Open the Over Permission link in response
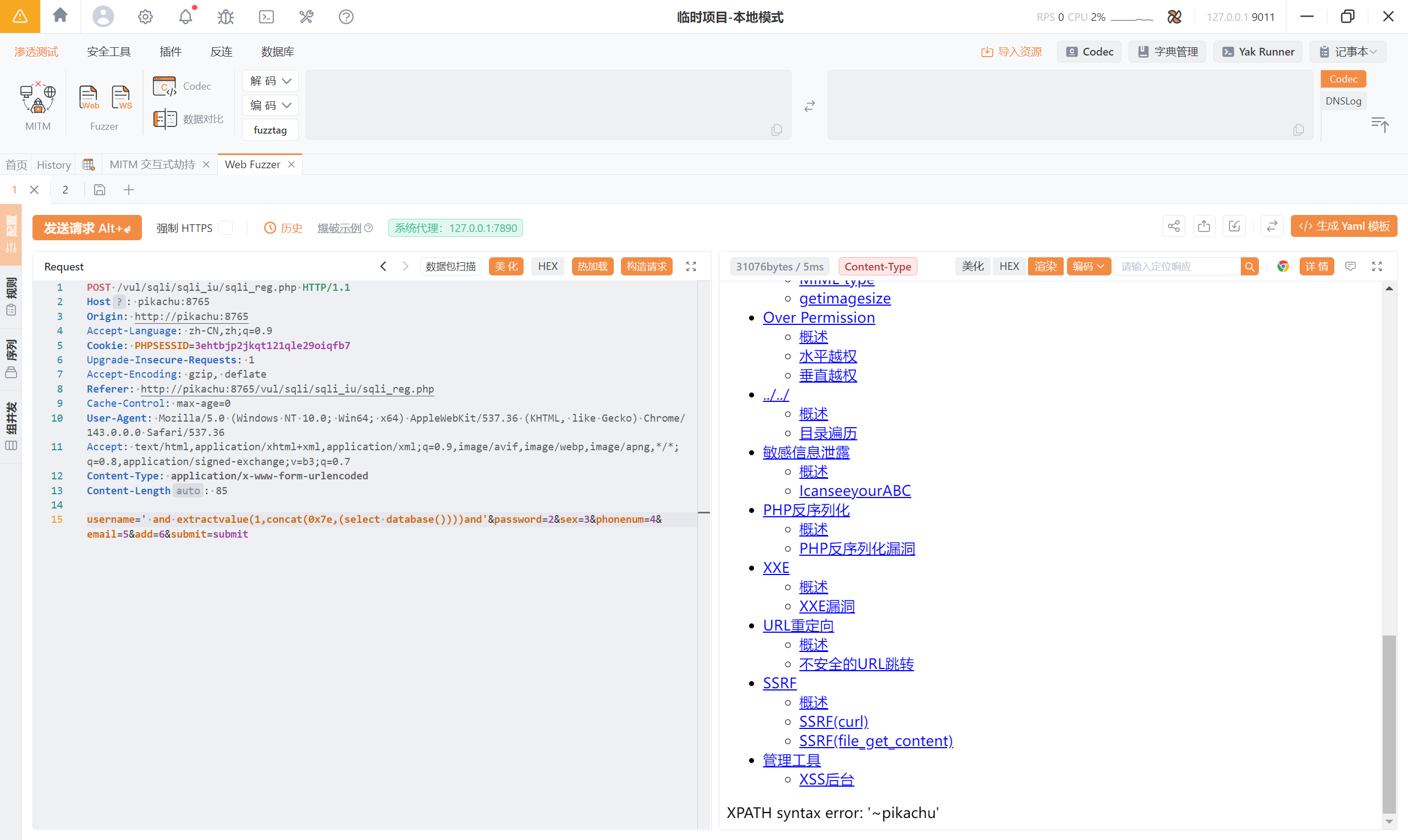This screenshot has width=1408, height=840. 818,317
